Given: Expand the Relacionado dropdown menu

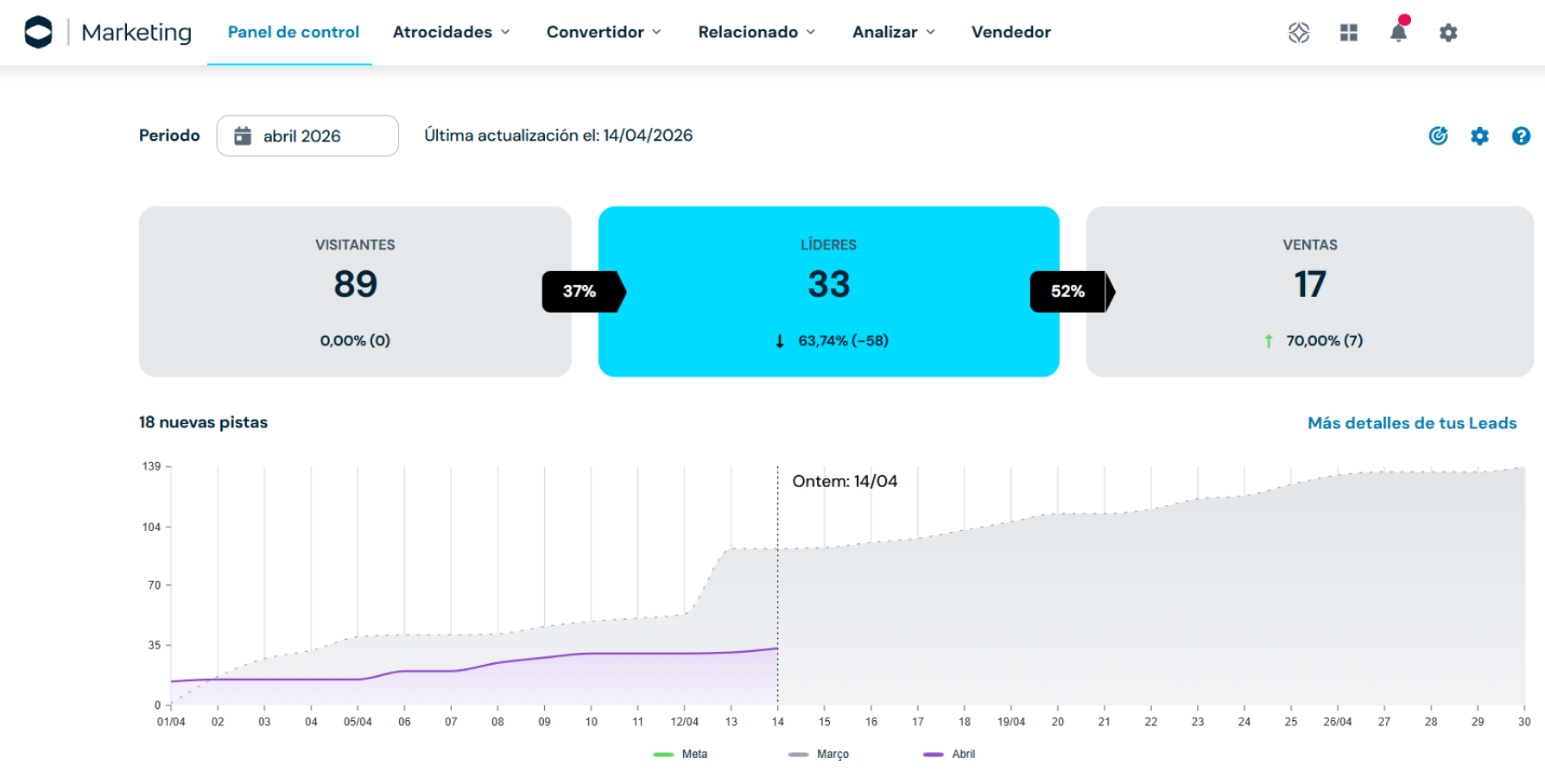Looking at the screenshot, I should 757,32.
